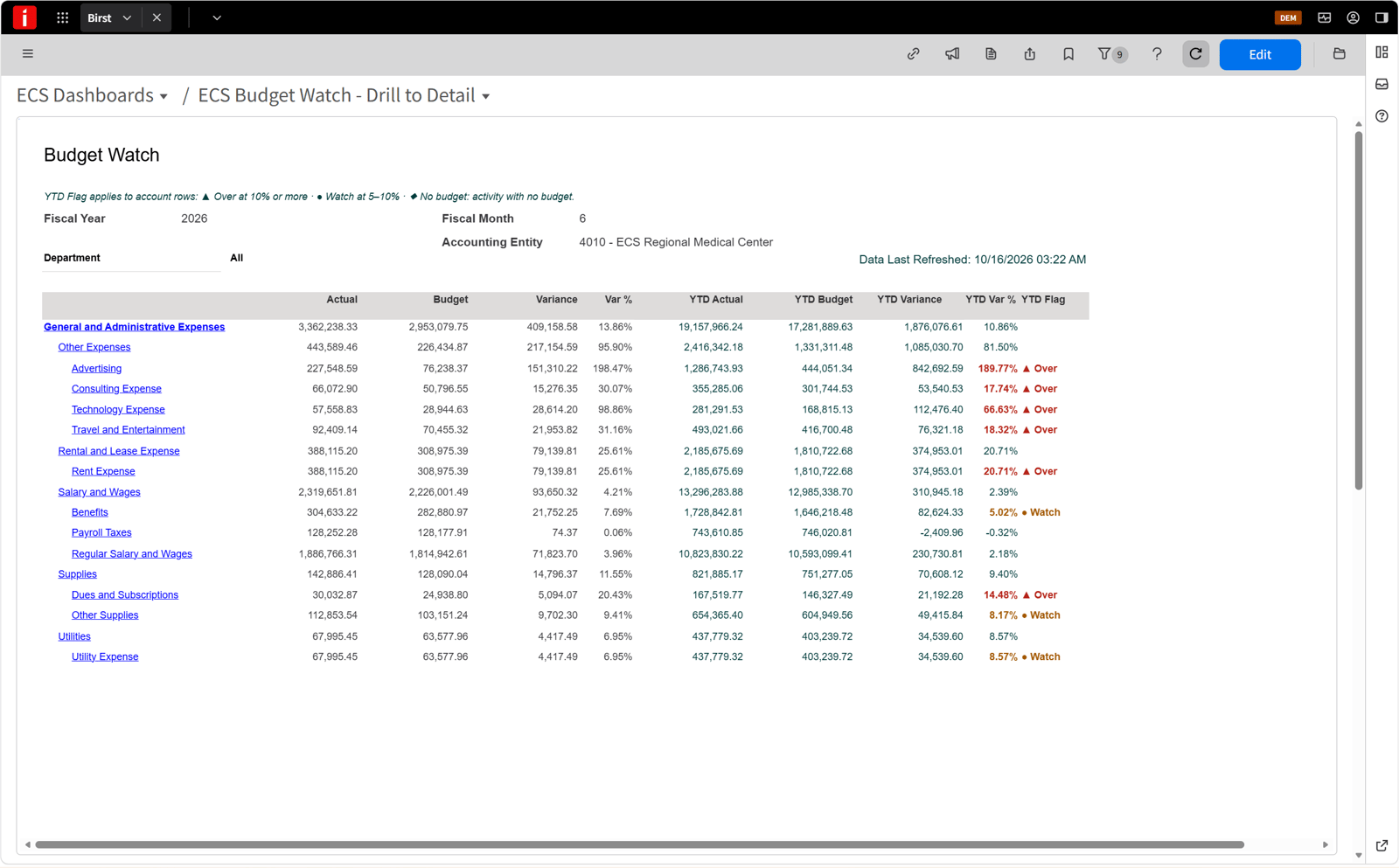This screenshot has height=868, width=1399.
Task: Drill into Technology Expense
Action: (x=118, y=410)
